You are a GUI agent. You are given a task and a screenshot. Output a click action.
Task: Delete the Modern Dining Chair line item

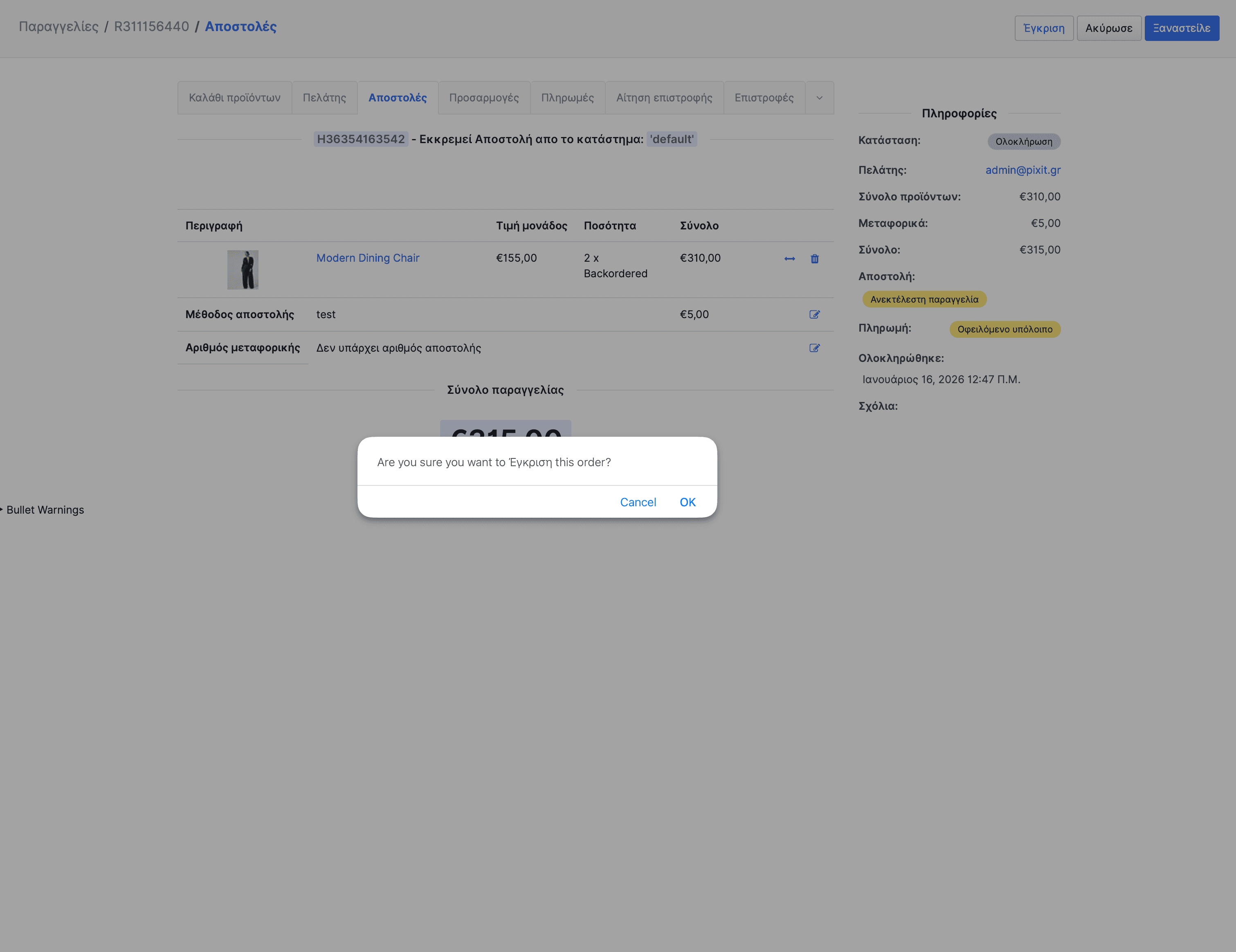coord(814,259)
